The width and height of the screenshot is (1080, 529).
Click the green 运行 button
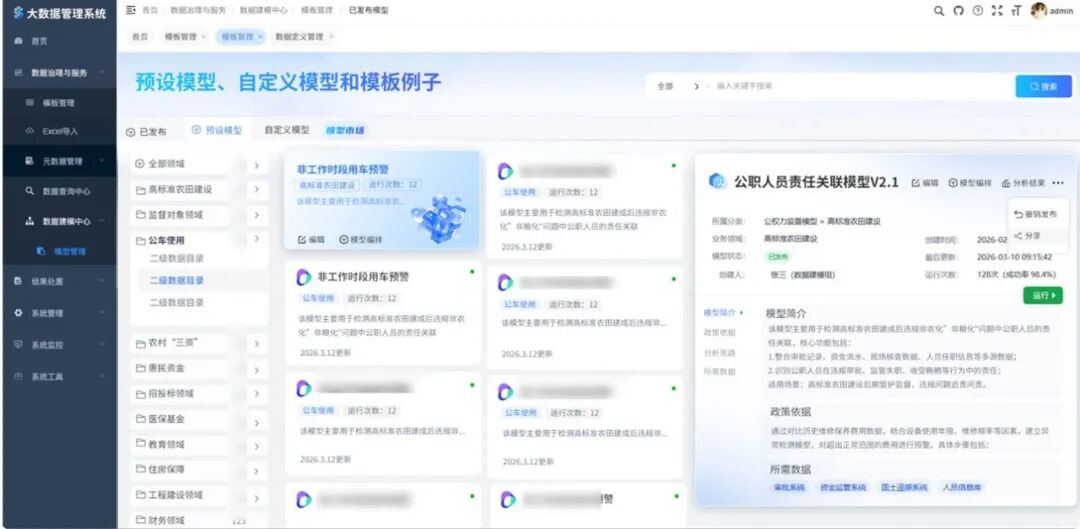(1043, 295)
